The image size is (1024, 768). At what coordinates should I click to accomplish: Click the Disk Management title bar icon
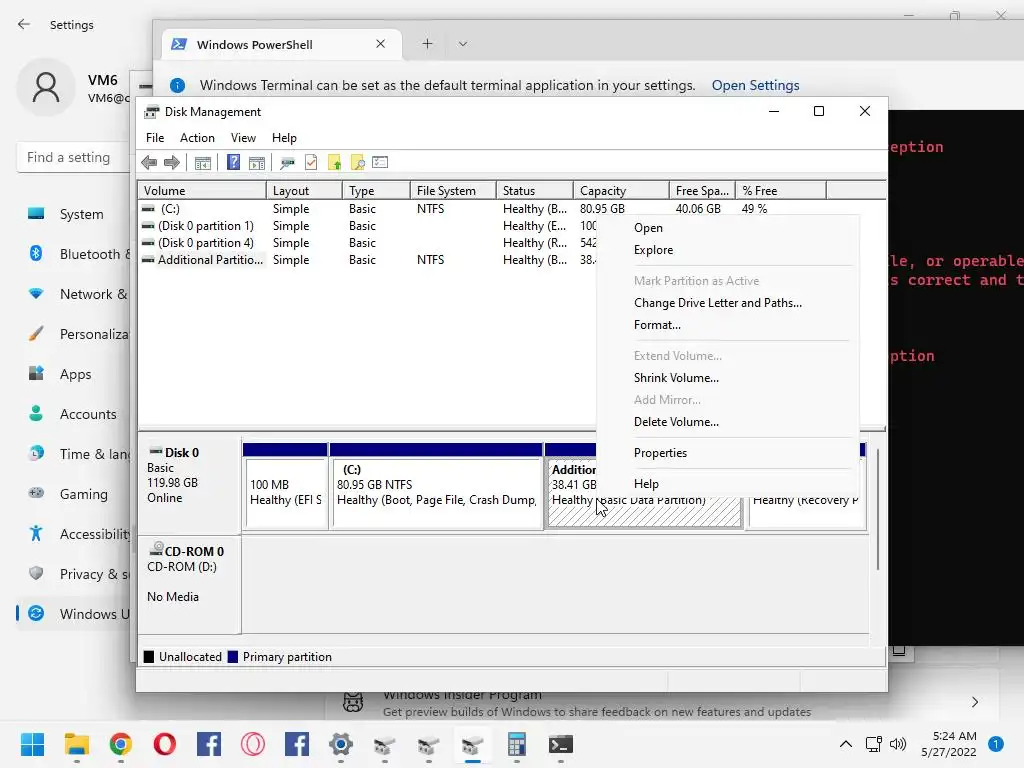click(152, 112)
